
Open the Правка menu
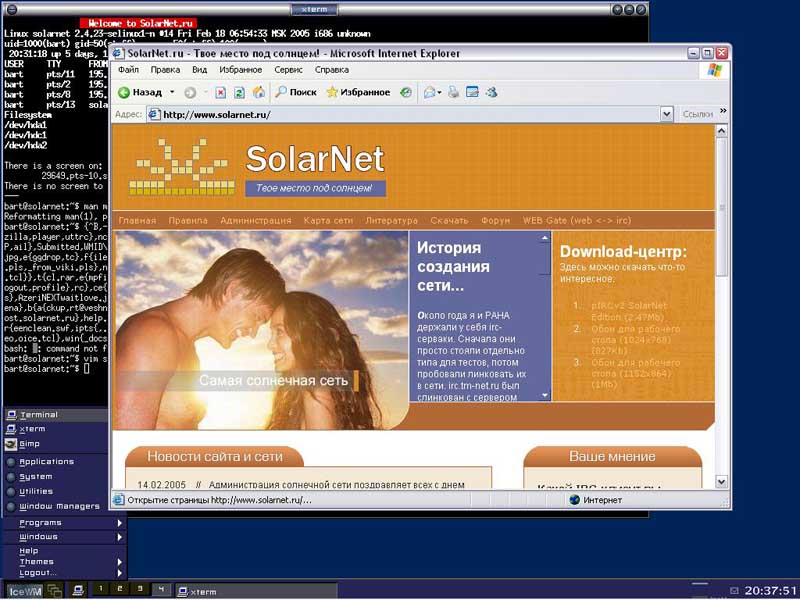coord(165,70)
